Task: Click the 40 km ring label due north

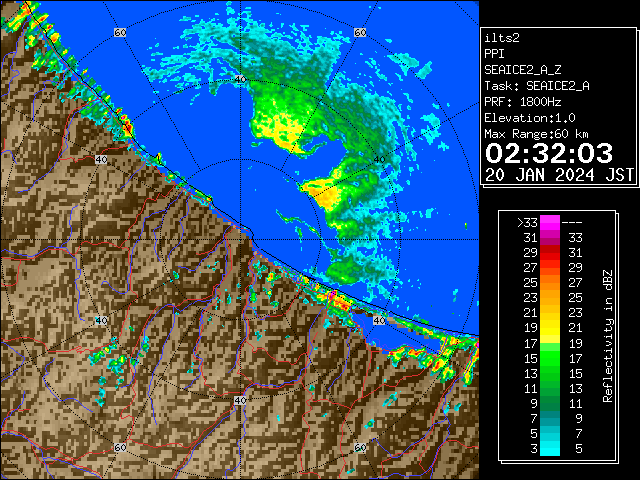Action: [240, 79]
